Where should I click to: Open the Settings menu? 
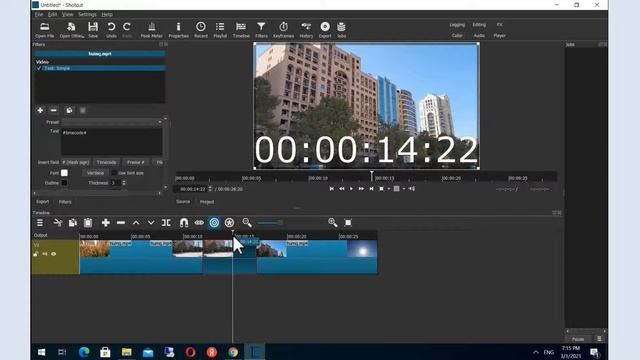[87, 14]
